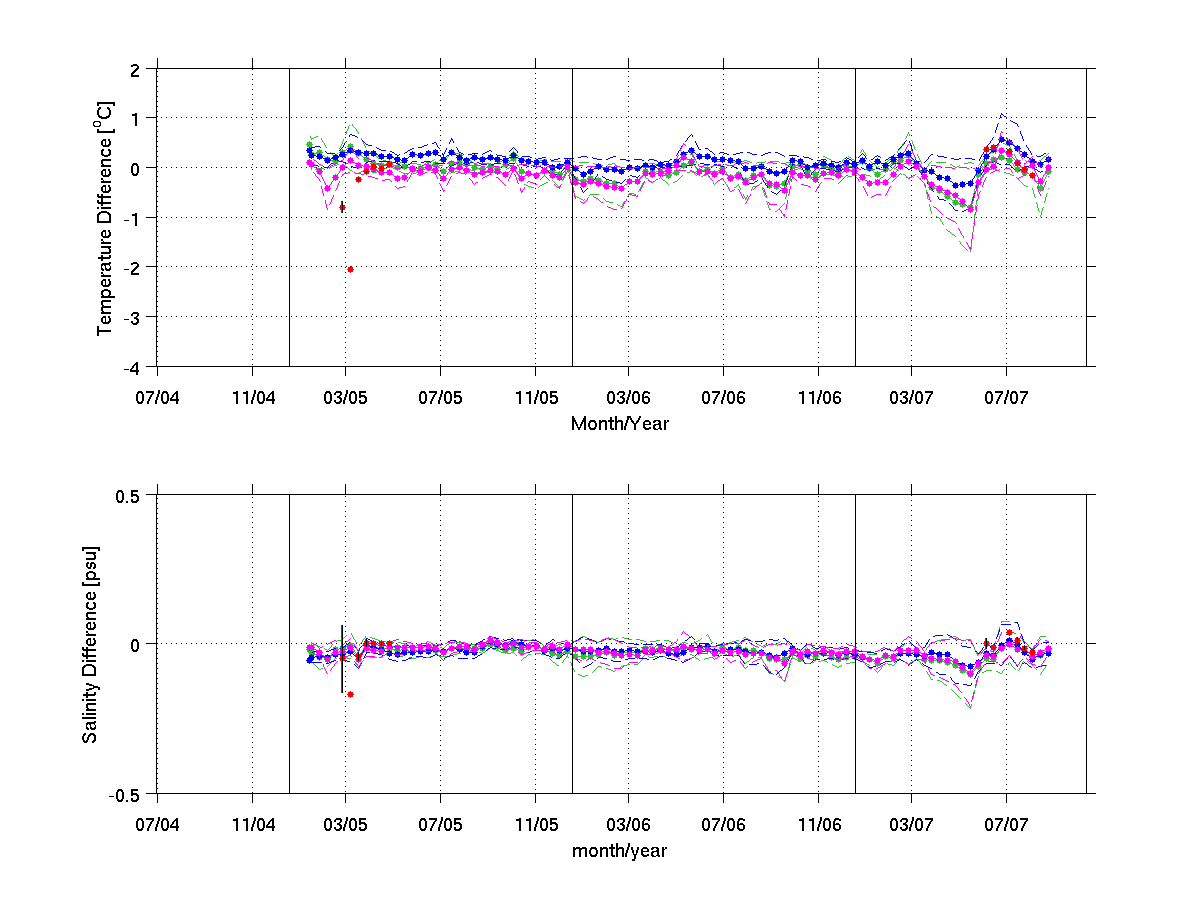The image size is (1200, 900).
Task: Select the "03/06" date tick of the temperature plot
Action: tap(629, 398)
